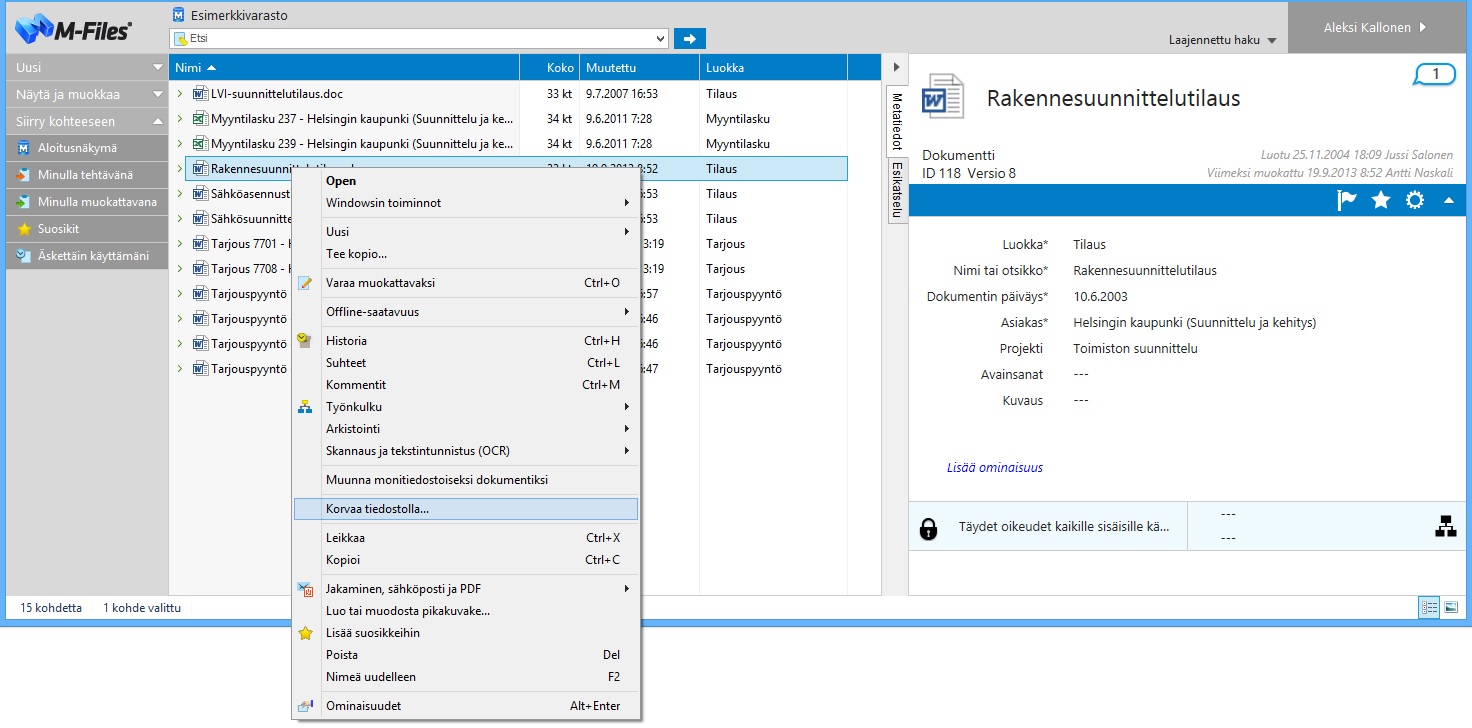This screenshot has height=728, width=1472.
Task: Open the Laajennettu haku dropdown
Action: 1223,40
